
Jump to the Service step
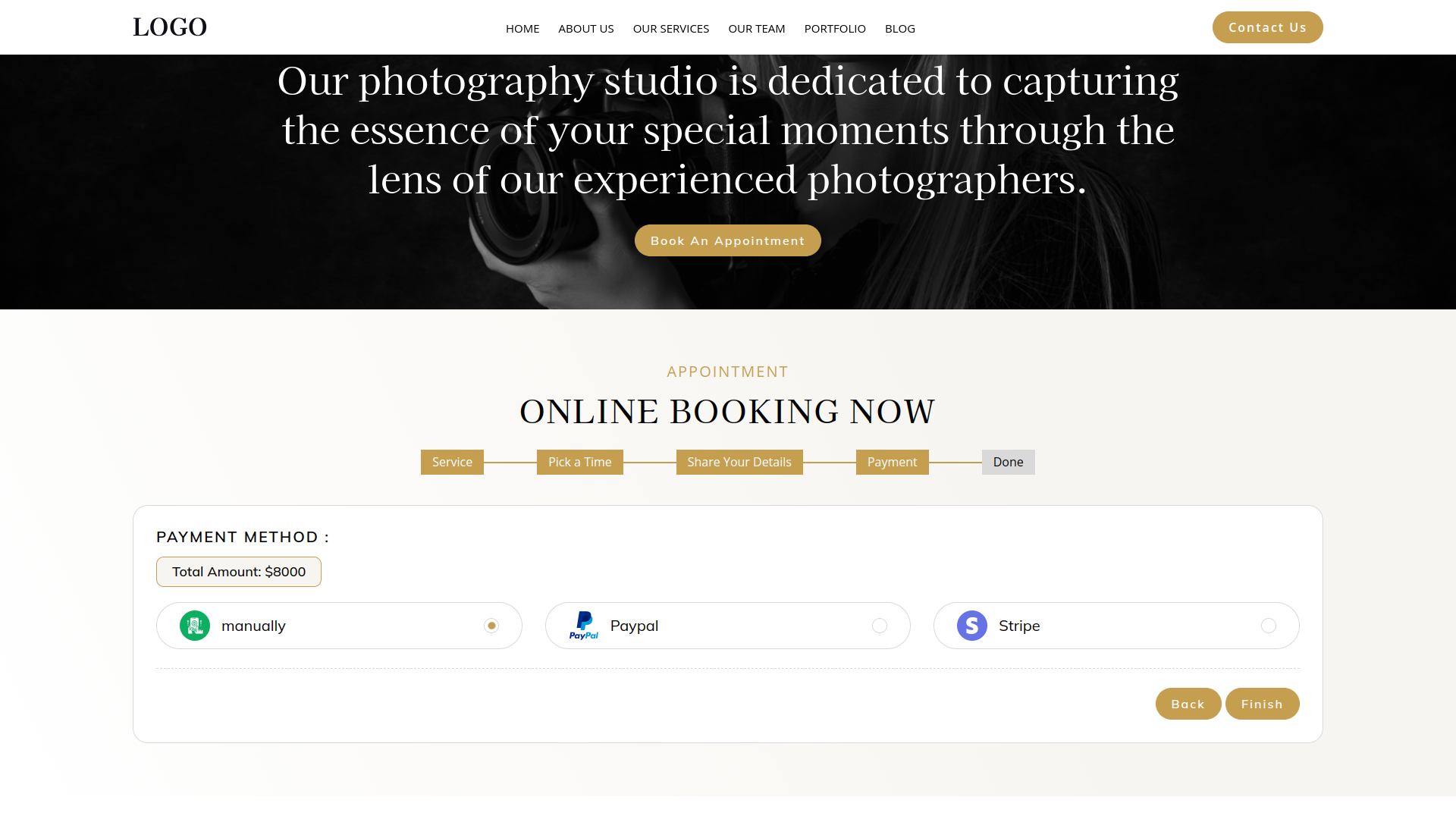452,462
